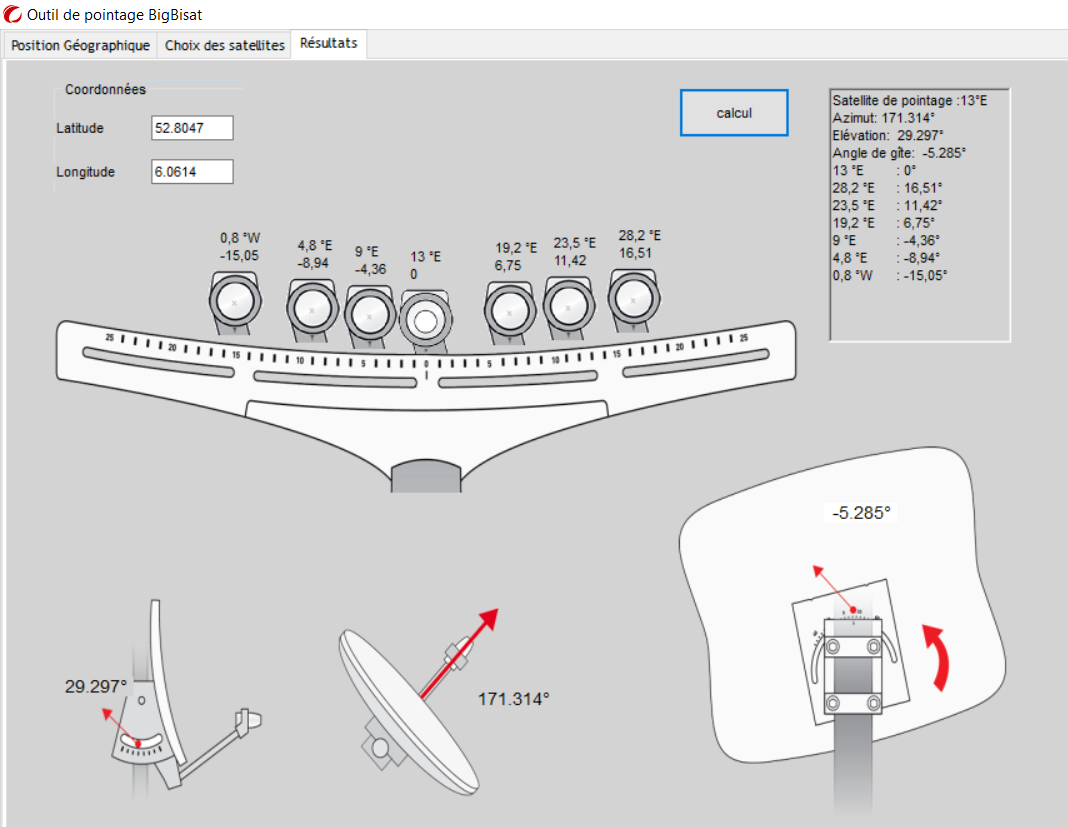Click the 0,8 °W LNB icon
The image size is (1068, 827).
[235, 301]
